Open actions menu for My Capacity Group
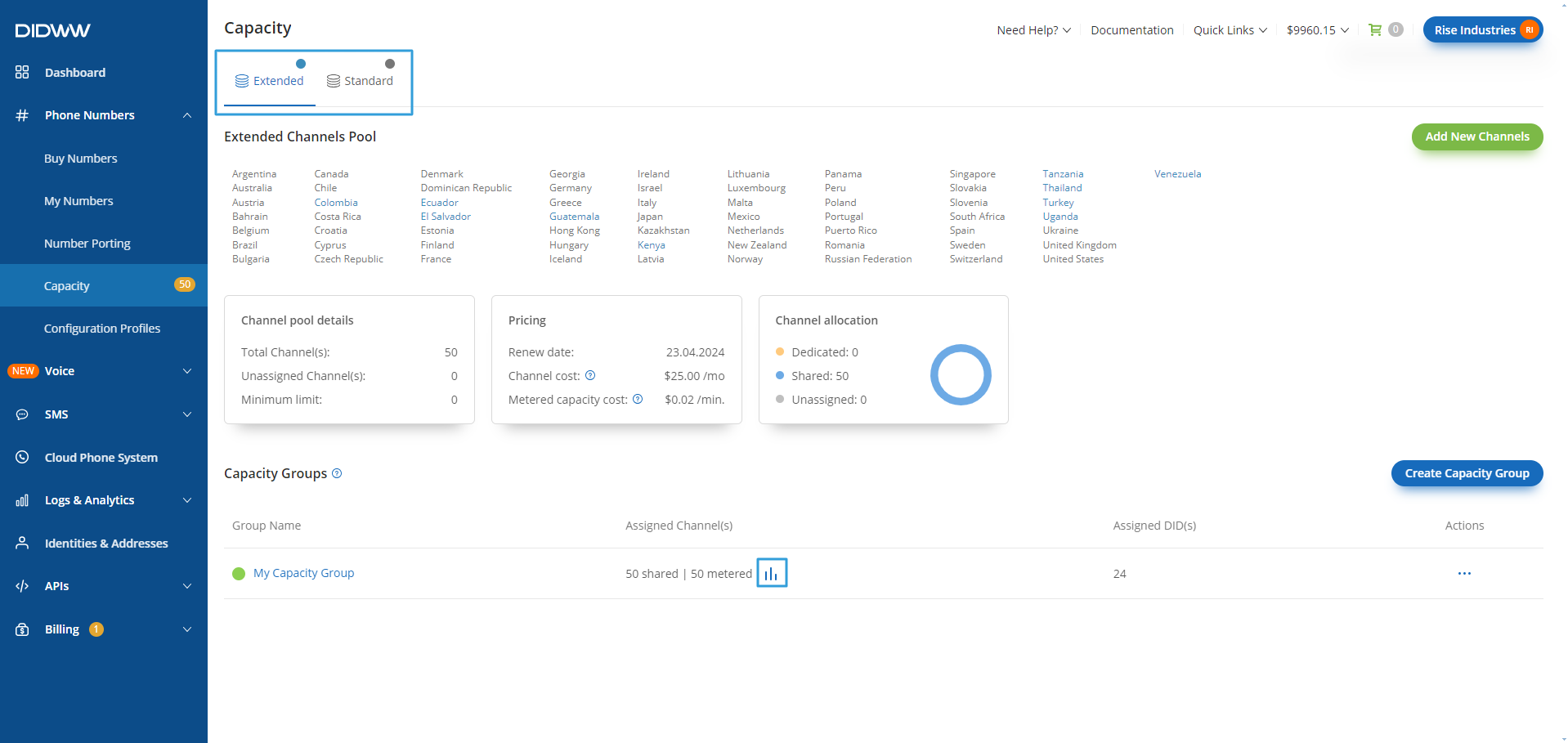Image resolution: width=1568 pixels, height=743 pixels. [x=1464, y=573]
